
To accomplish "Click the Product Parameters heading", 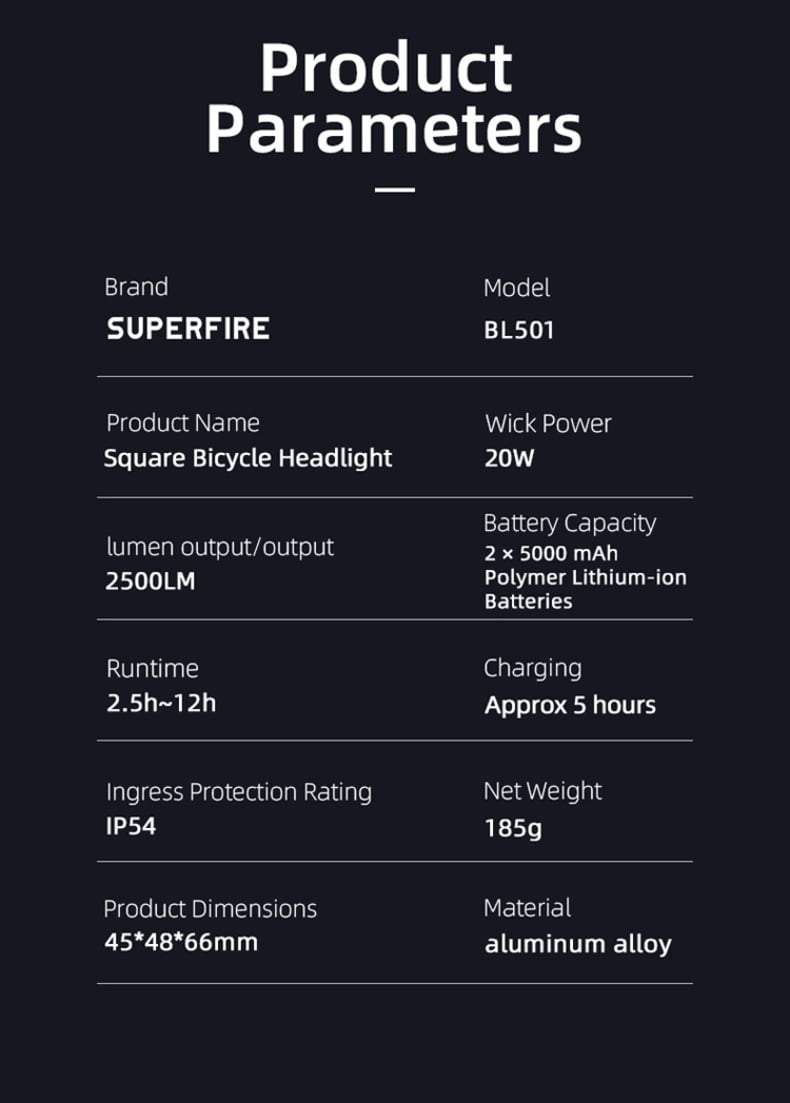I will click(x=394, y=97).
